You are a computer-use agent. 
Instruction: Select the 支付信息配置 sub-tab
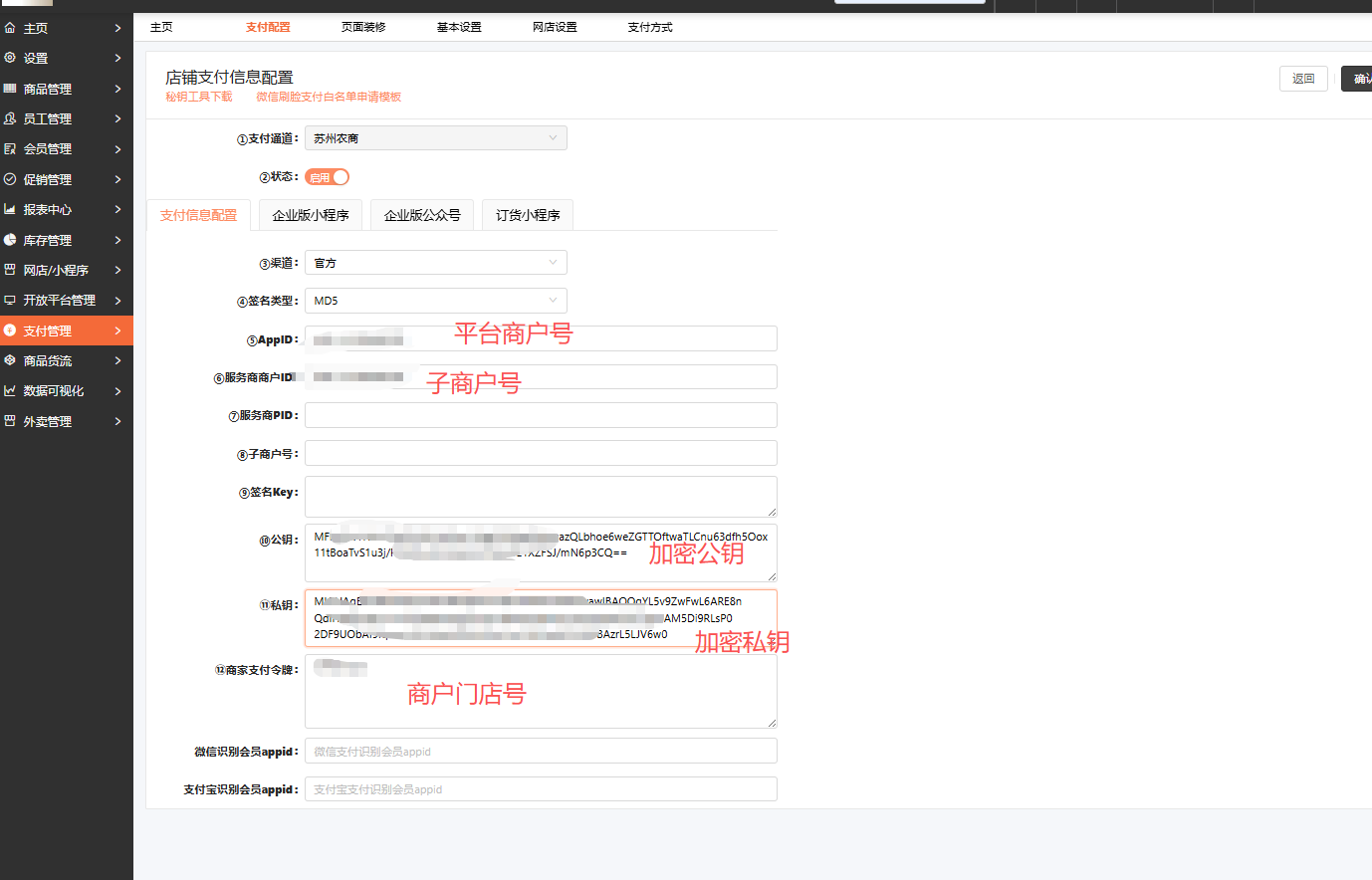click(x=198, y=215)
